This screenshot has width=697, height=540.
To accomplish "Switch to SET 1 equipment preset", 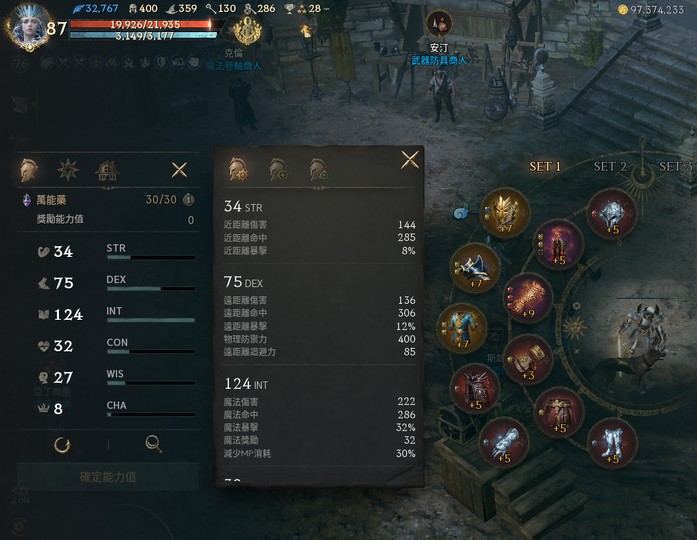I will 545,167.
